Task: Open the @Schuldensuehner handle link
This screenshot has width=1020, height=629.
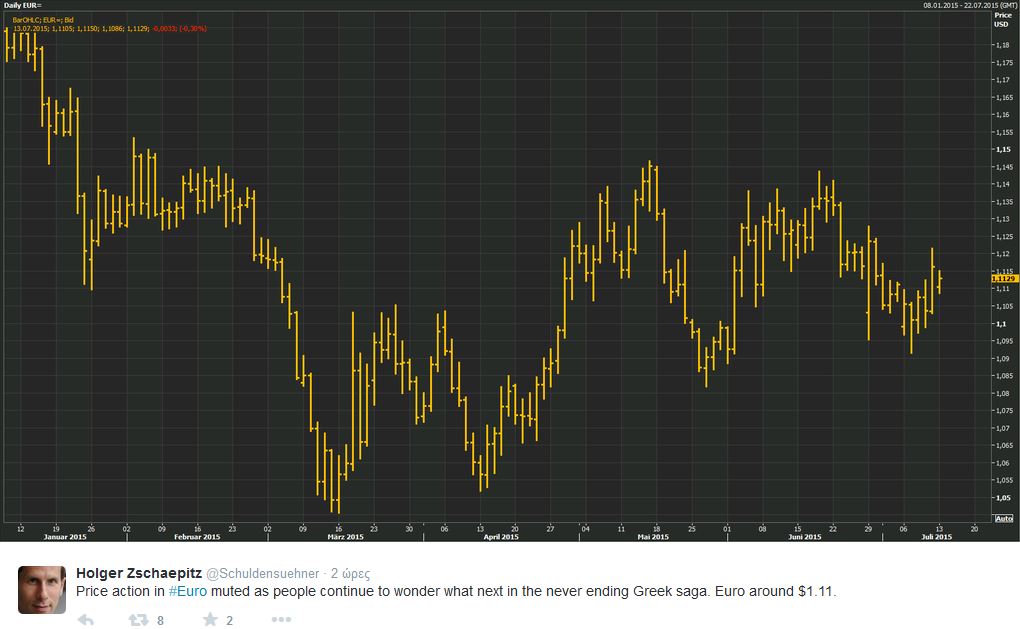Action: click(262, 574)
